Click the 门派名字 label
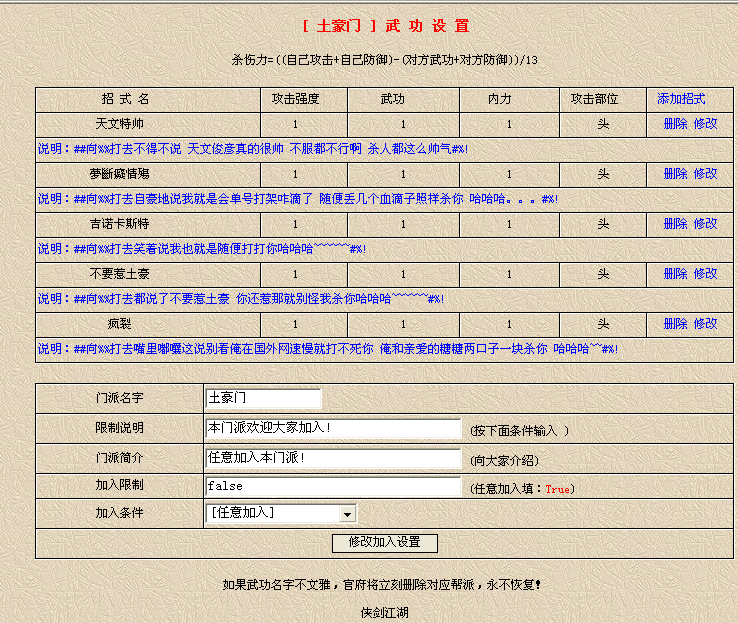Viewport: 738px width, 623px height. click(x=120, y=398)
